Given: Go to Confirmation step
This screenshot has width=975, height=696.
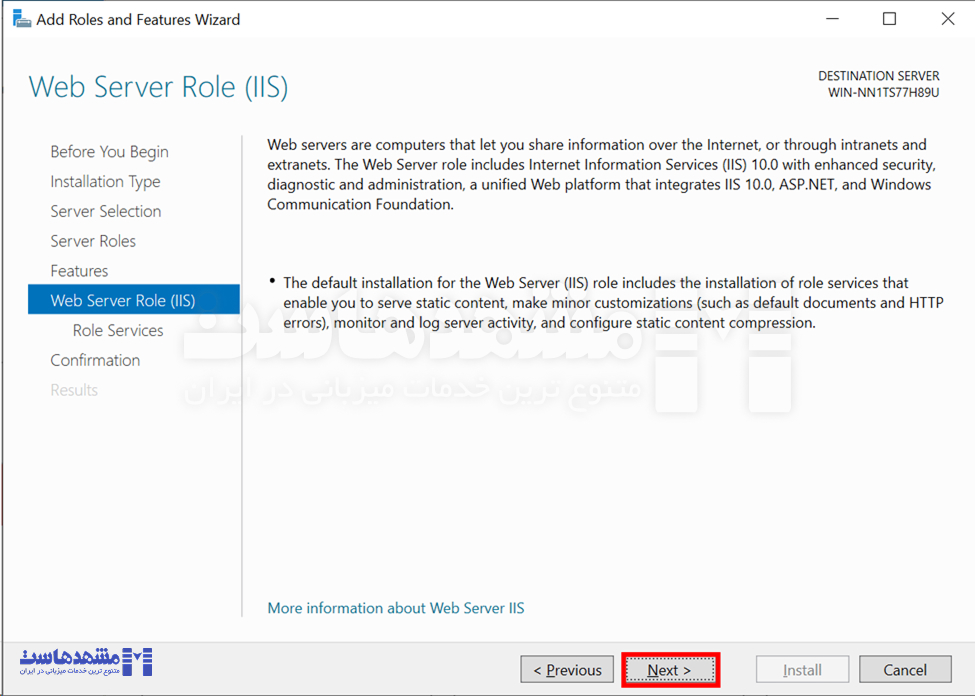Looking at the screenshot, I should 95,360.
